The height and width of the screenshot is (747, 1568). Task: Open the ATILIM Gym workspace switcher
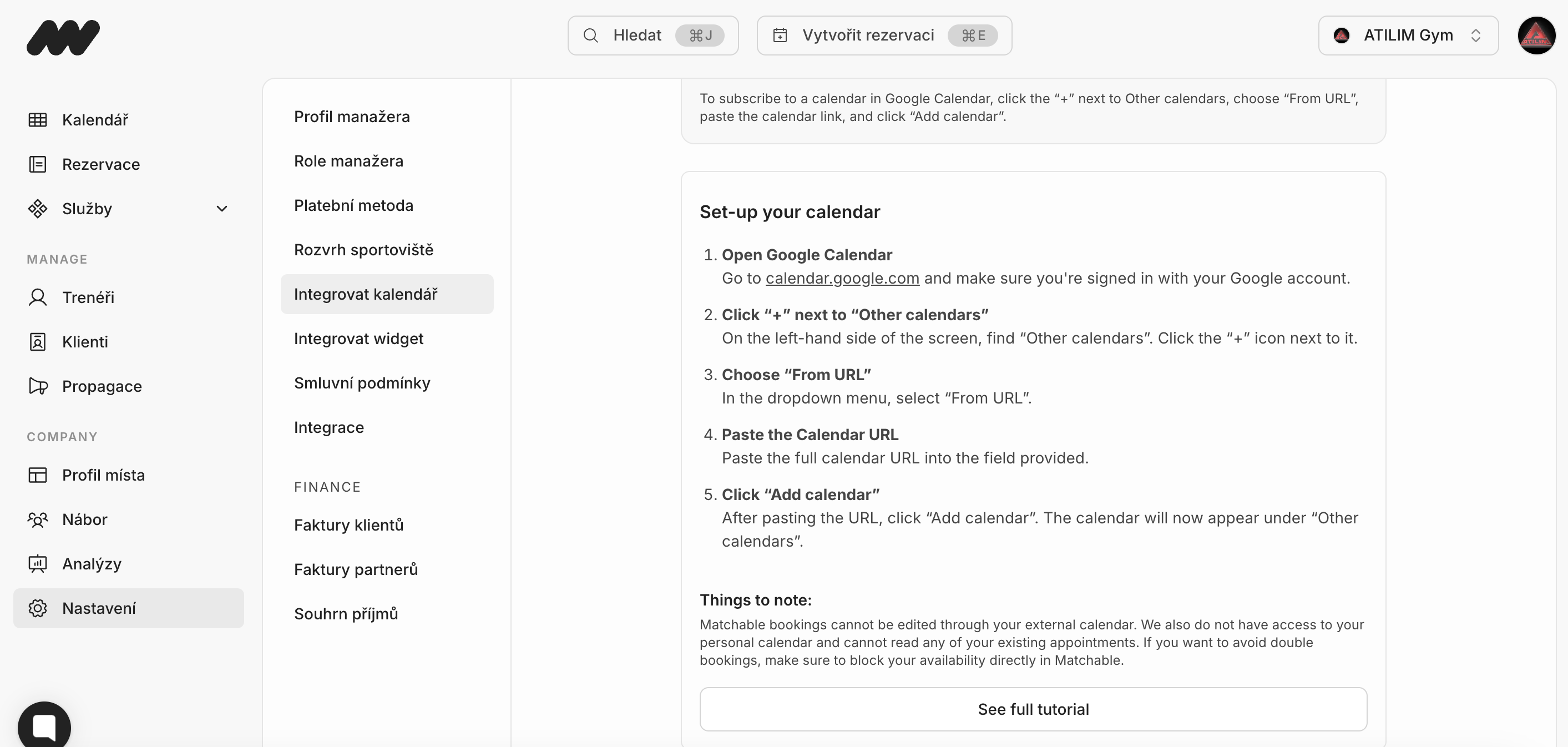[x=1408, y=36]
